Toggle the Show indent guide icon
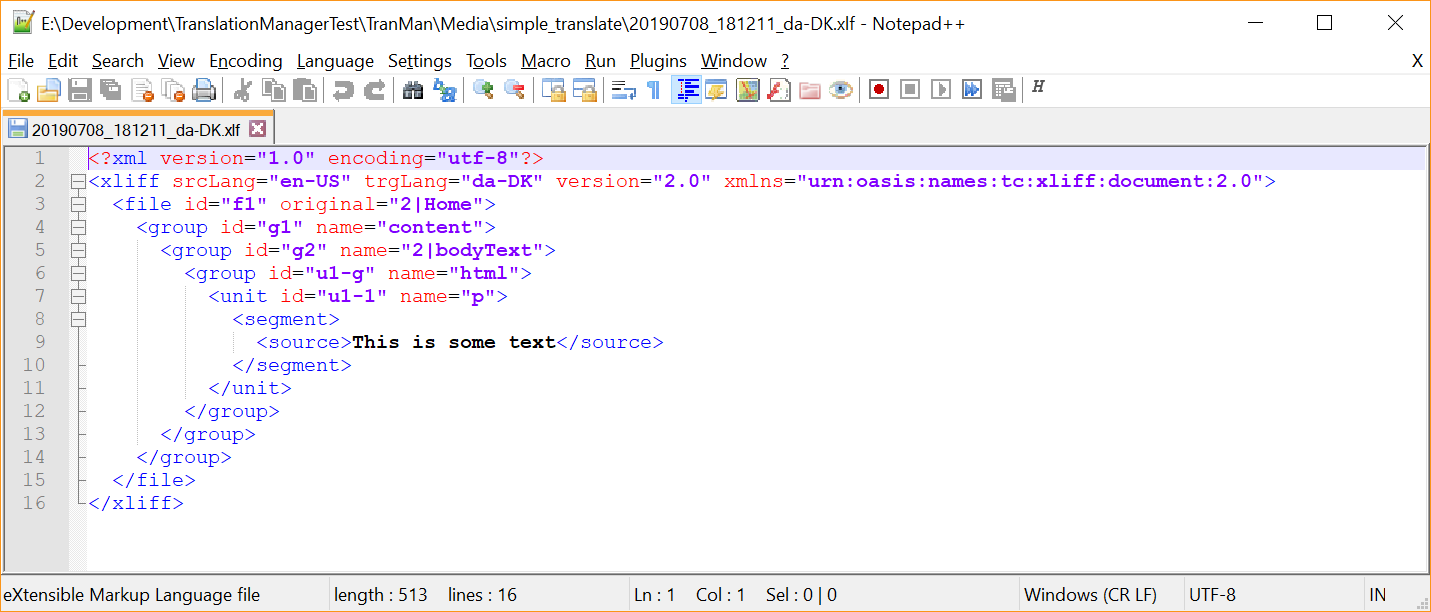 [x=686, y=90]
